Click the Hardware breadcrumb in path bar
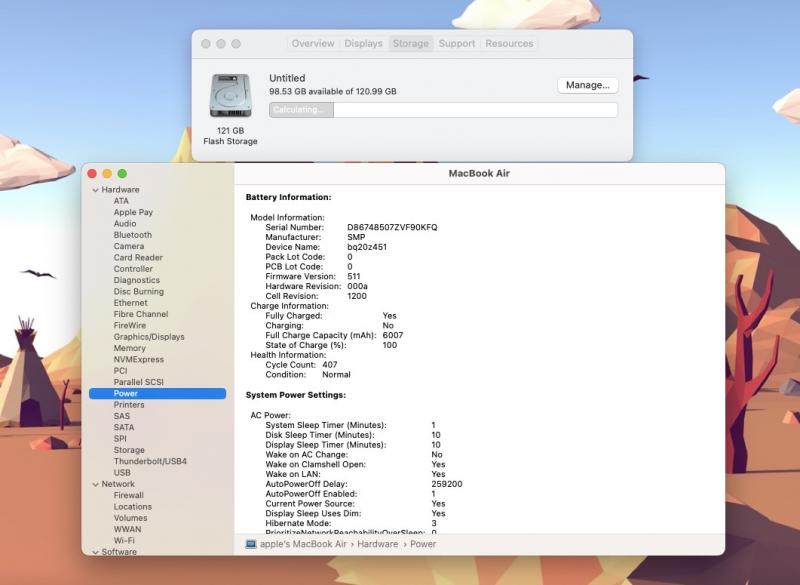800x585 pixels. click(x=377, y=544)
